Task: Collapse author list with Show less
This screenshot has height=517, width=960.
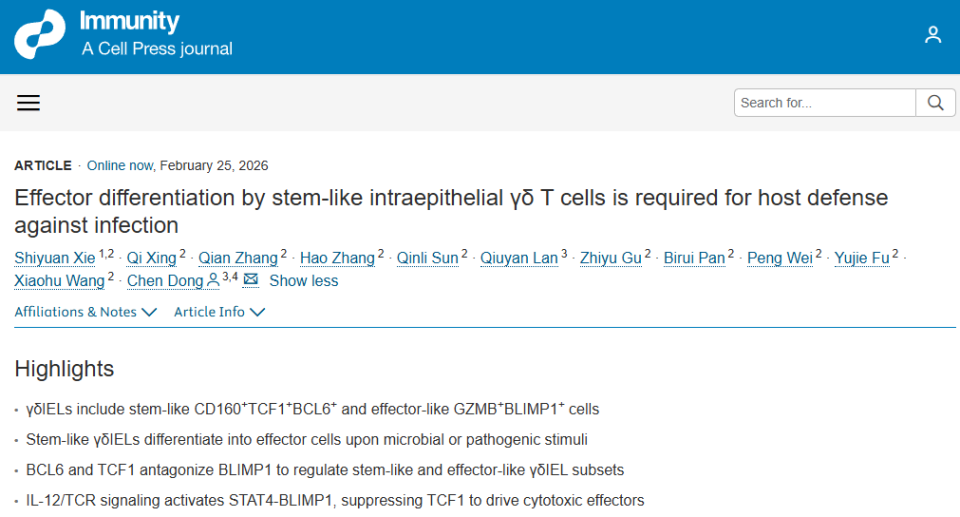Action: pos(303,281)
